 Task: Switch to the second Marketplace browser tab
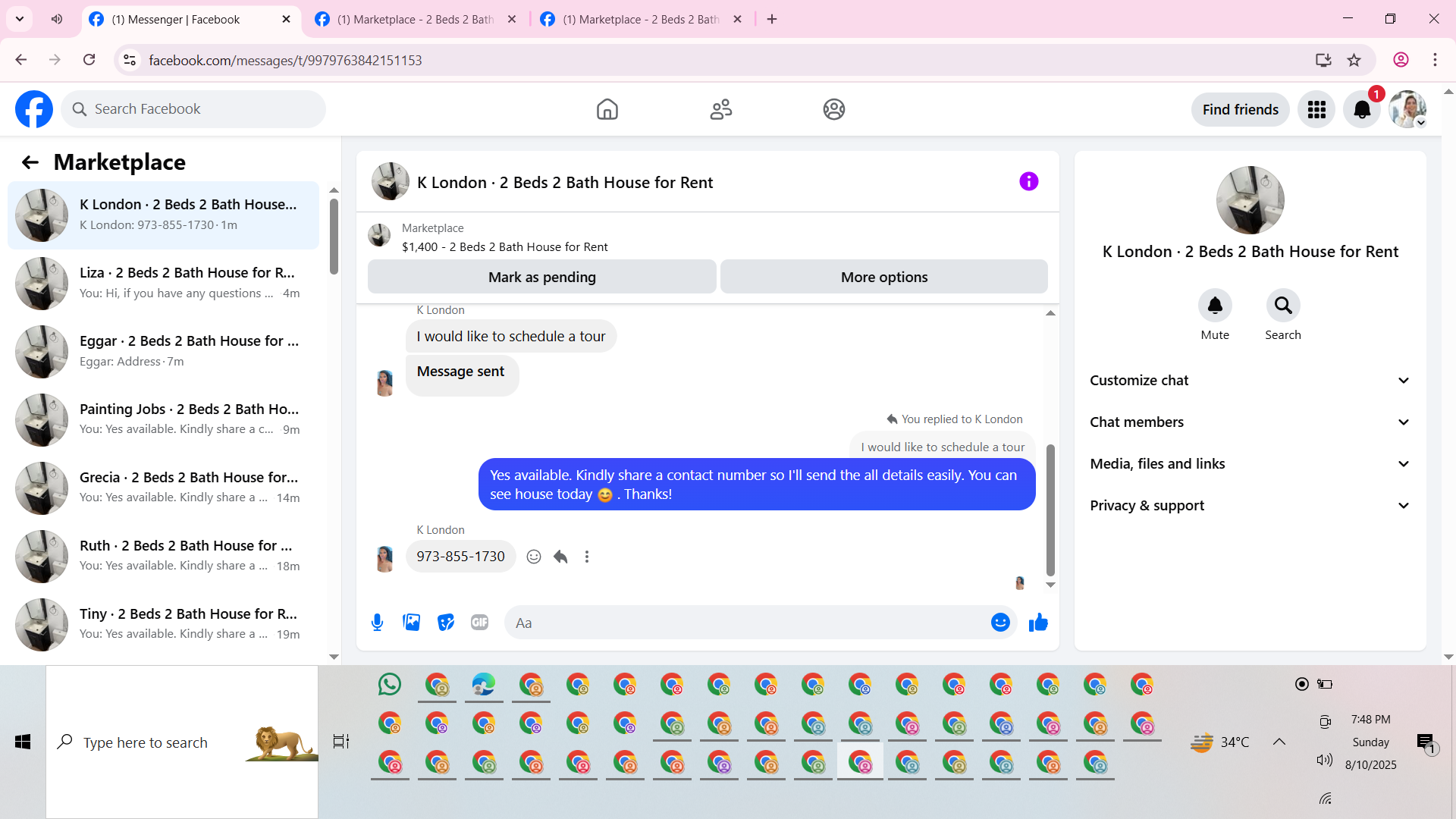click(x=642, y=19)
